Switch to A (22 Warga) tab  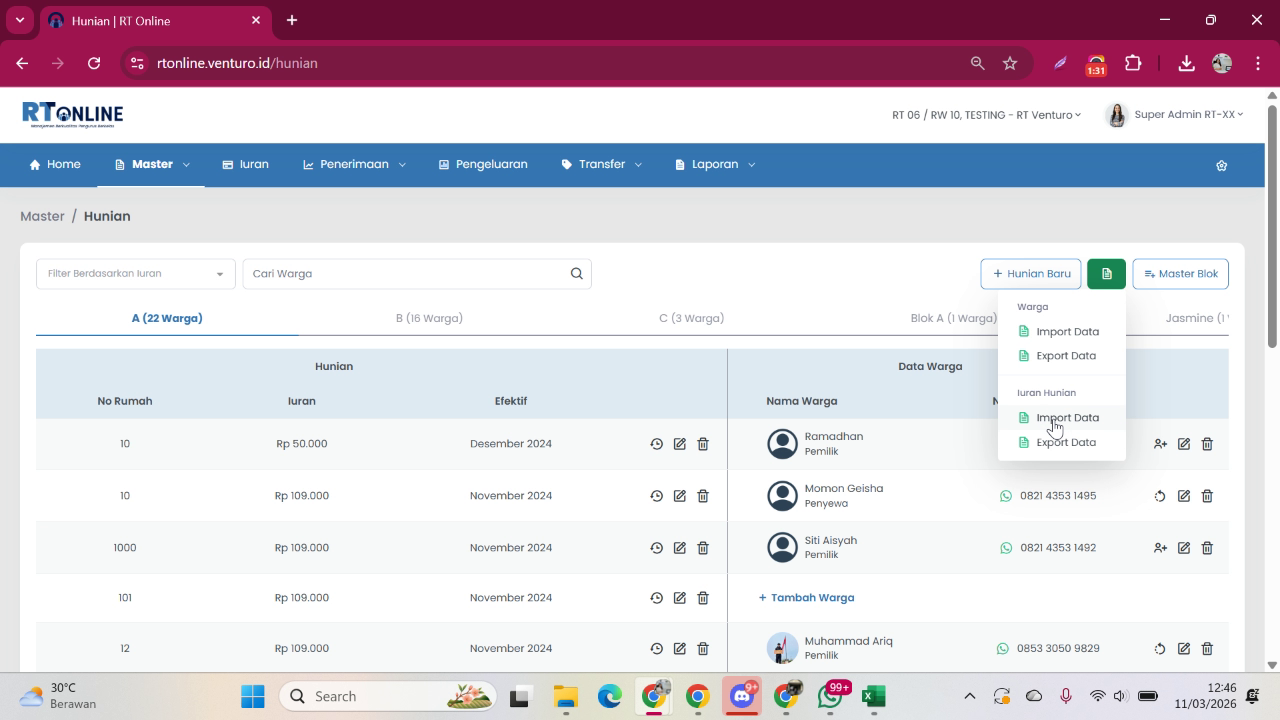(167, 318)
